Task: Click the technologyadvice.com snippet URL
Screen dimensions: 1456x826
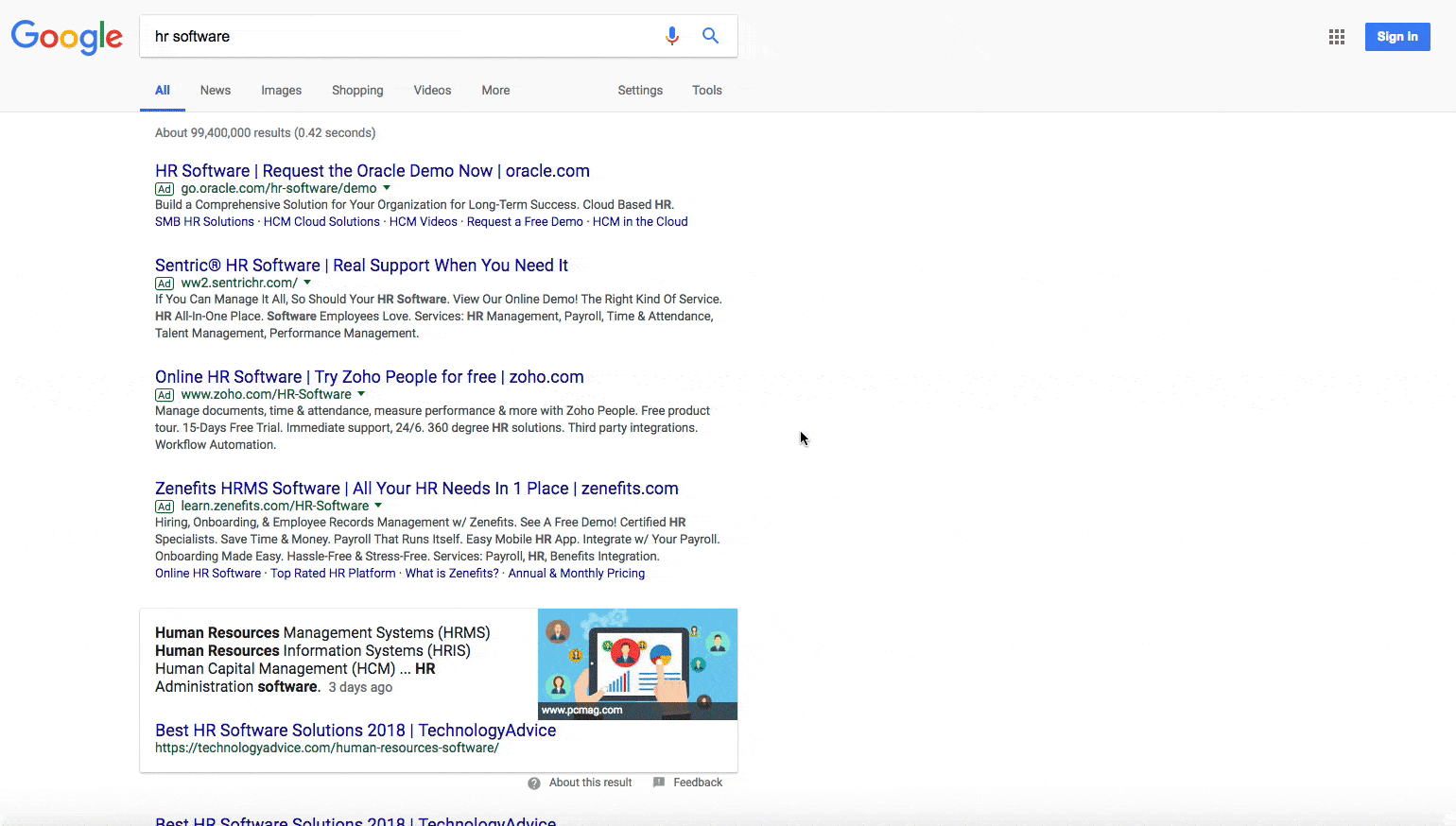Action: (327, 749)
